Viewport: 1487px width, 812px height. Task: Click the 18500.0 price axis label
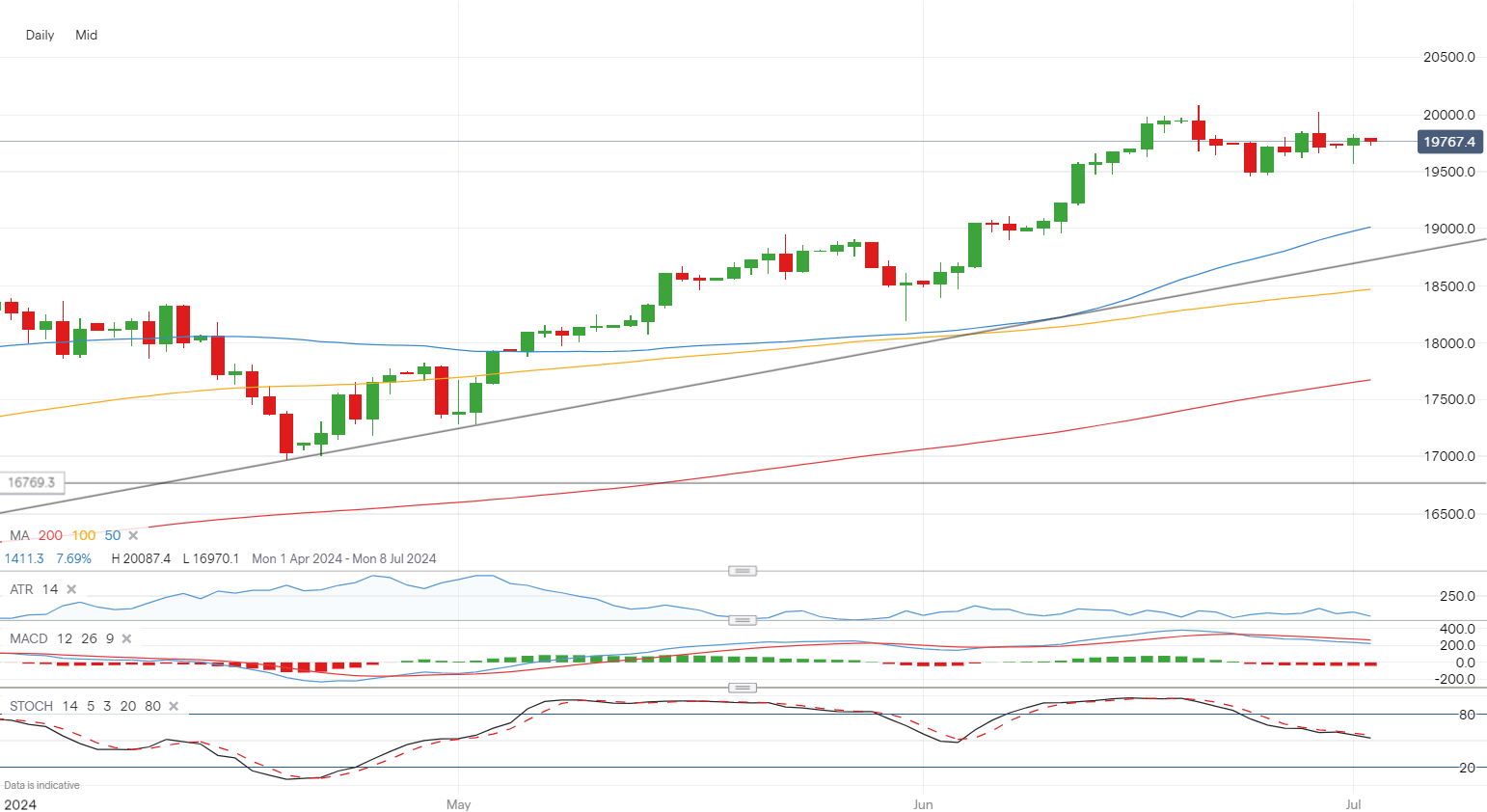click(1449, 286)
